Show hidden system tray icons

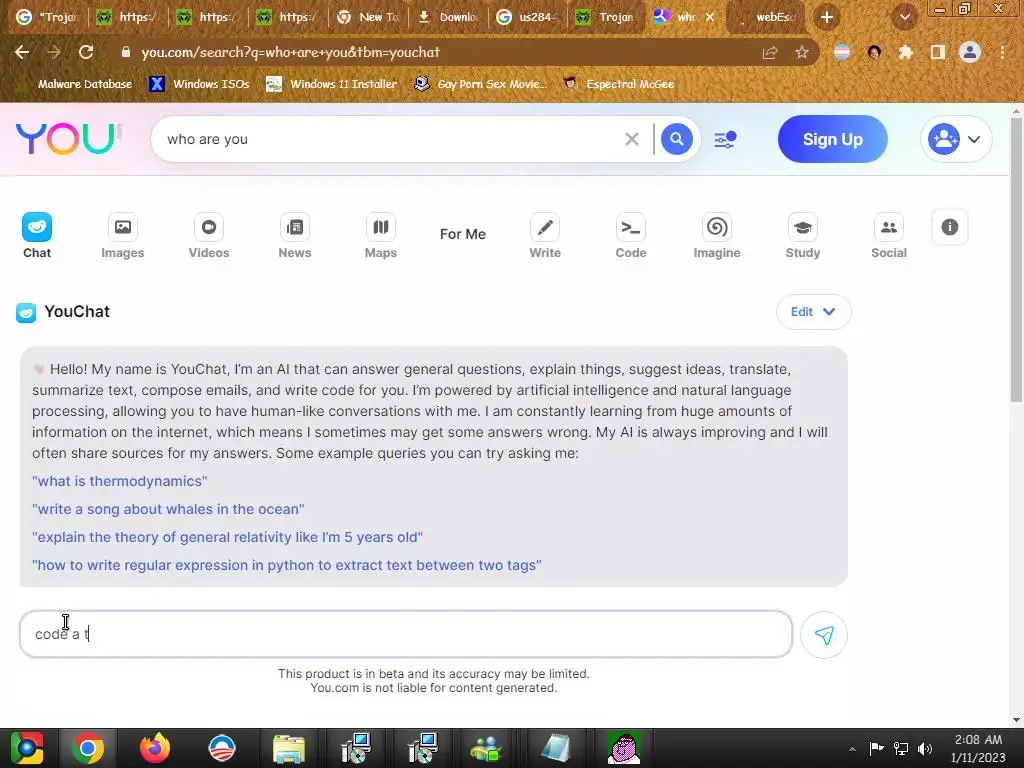tap(852, 749)
